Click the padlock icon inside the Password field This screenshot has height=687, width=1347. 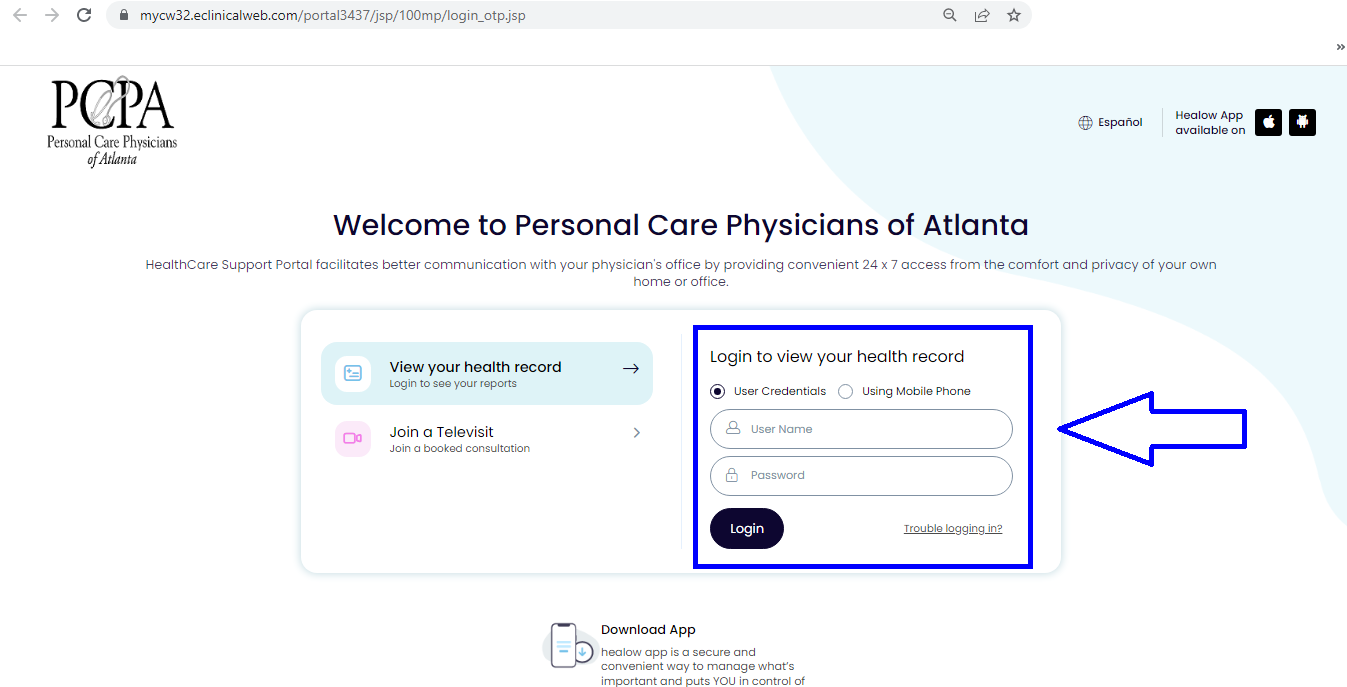click(731, 475)
